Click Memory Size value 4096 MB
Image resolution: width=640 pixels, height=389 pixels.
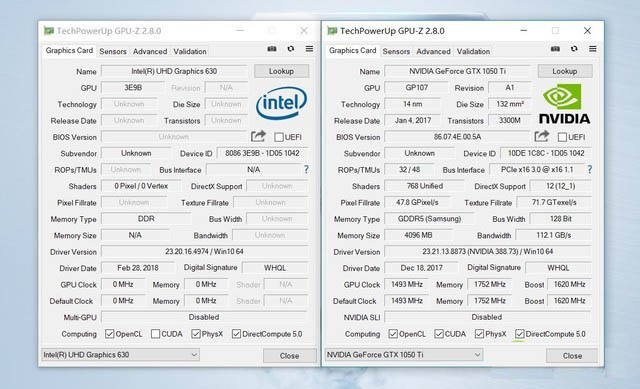click(418, 235)
